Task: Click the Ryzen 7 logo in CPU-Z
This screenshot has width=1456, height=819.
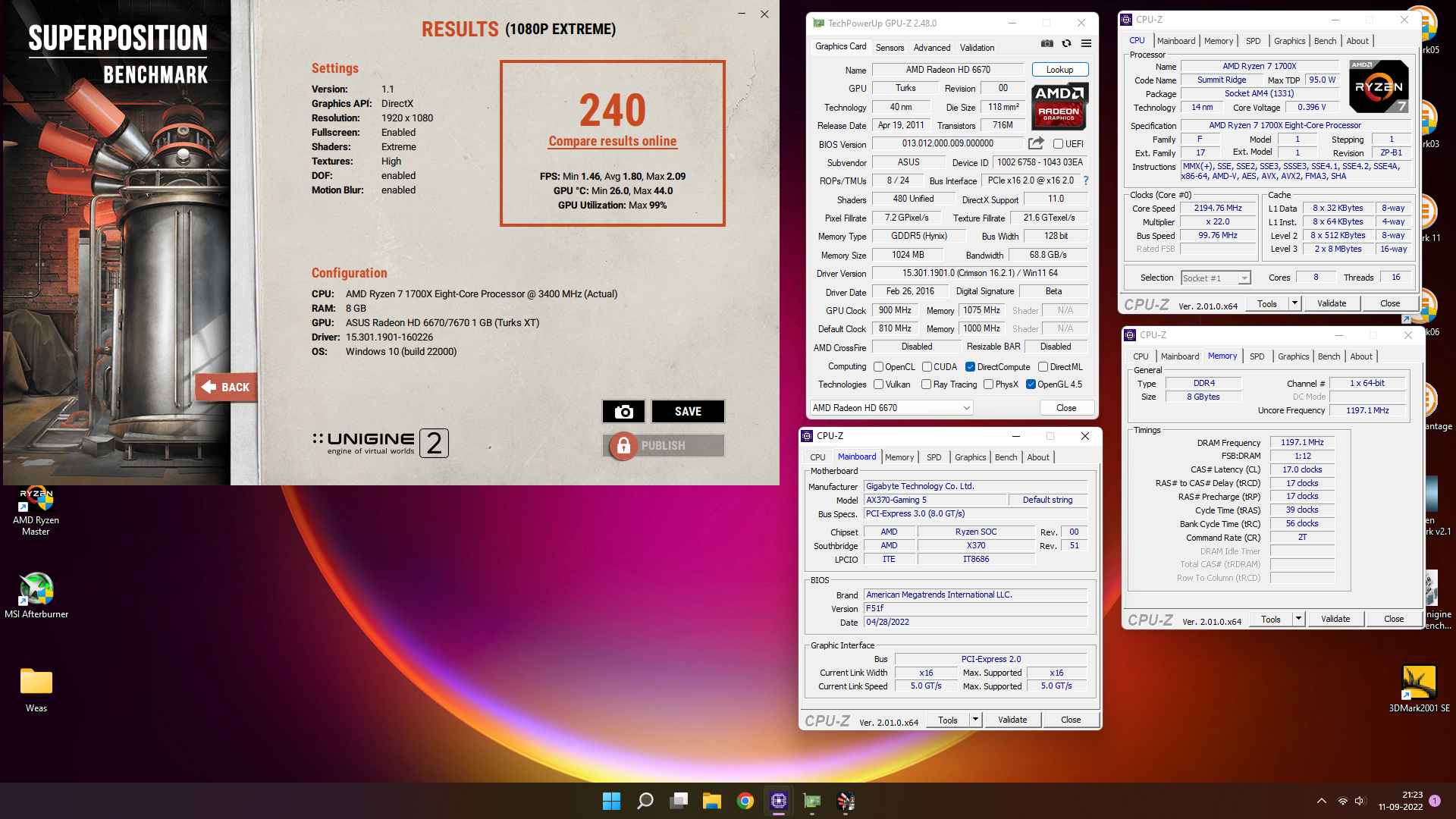Action: pos(1379,86)
